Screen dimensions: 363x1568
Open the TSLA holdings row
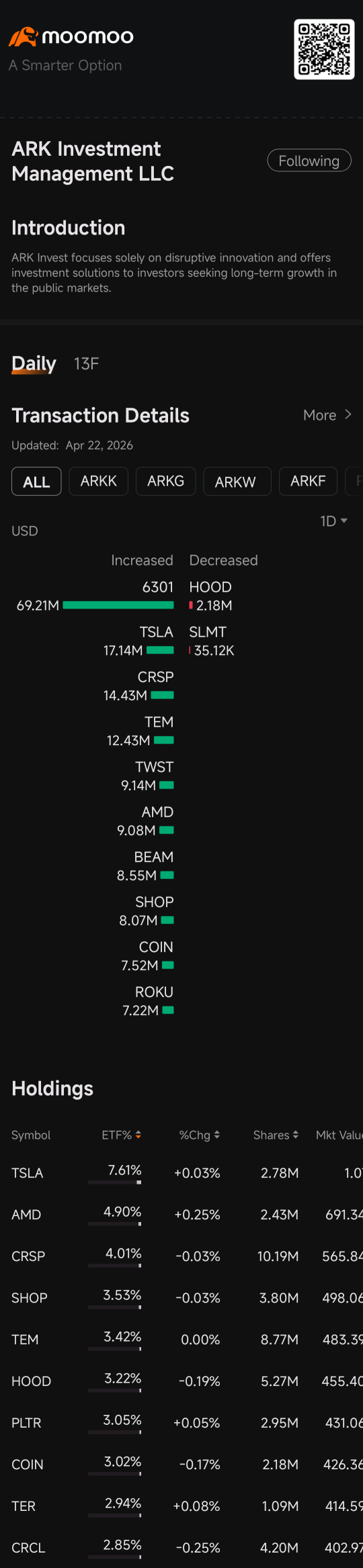(x=182, y=1173)
